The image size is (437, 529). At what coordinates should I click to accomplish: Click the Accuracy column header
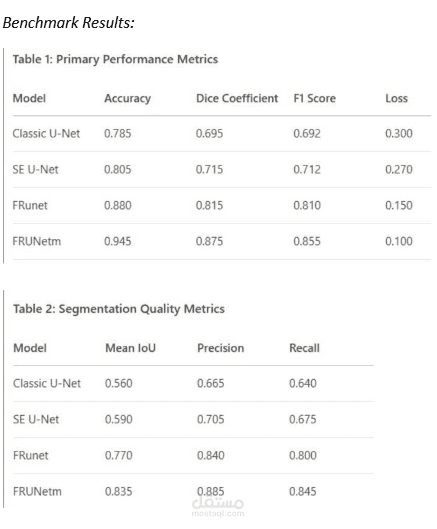128,99
